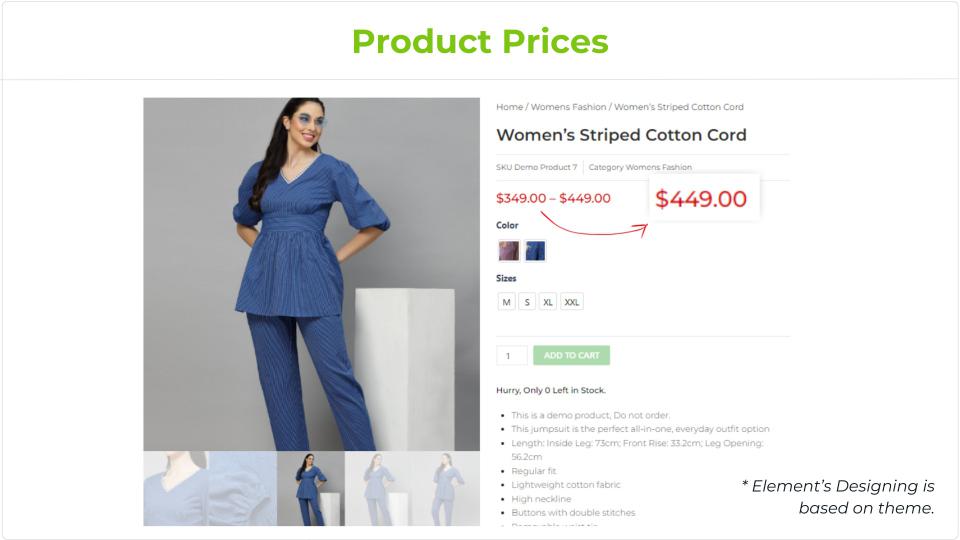Click the fourth gallery thumbnail
960x540 pixels.
point(379,489)
